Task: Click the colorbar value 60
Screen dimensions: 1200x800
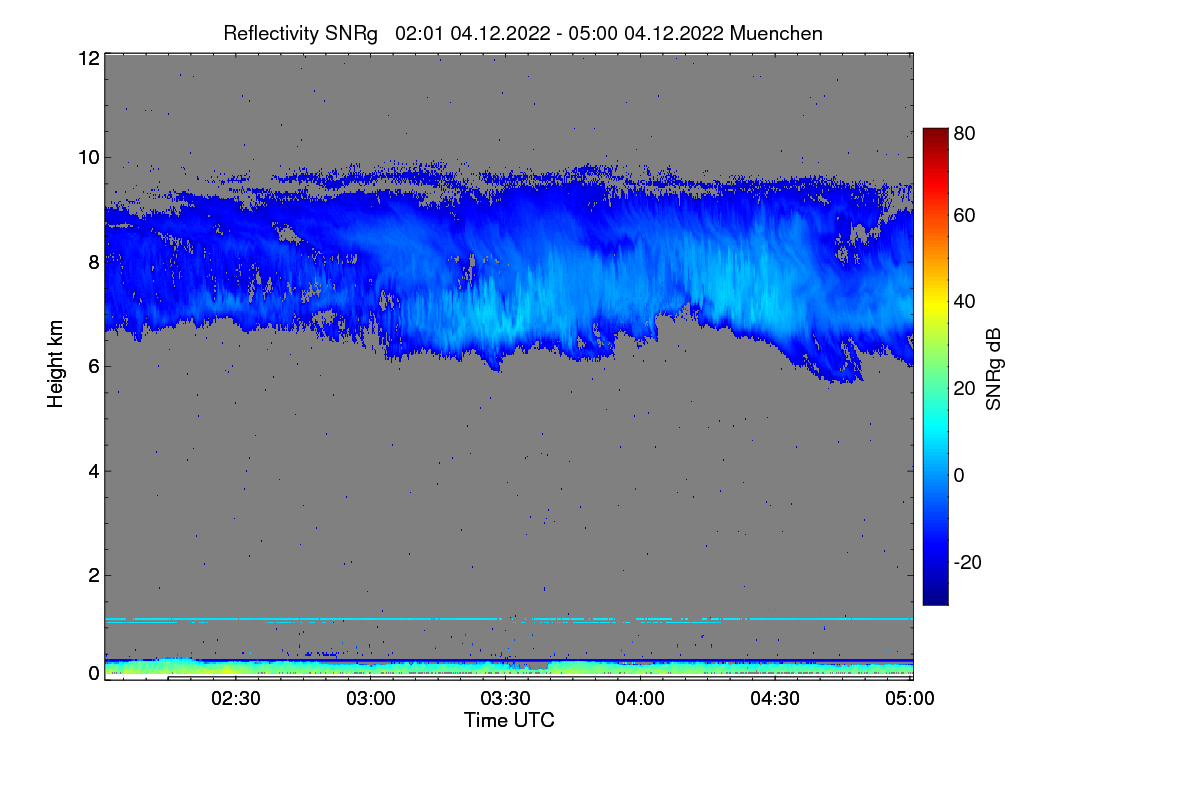Action: coord(965,215)
